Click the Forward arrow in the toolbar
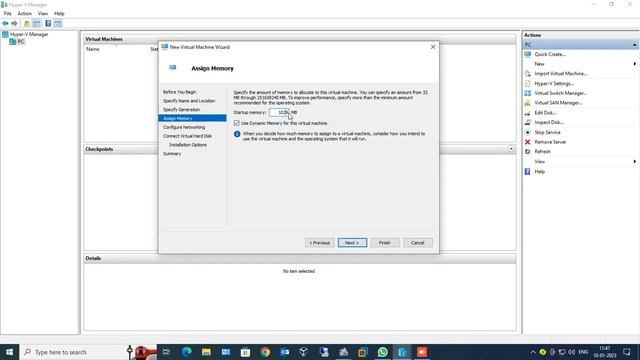This screenshot has height=360, width=640. [x=14, y=24]
